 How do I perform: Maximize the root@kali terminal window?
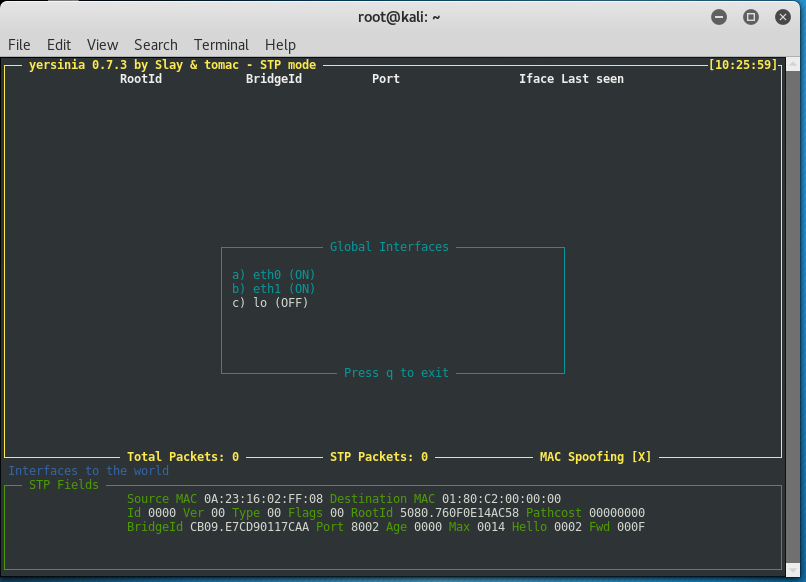coord(750,17)
